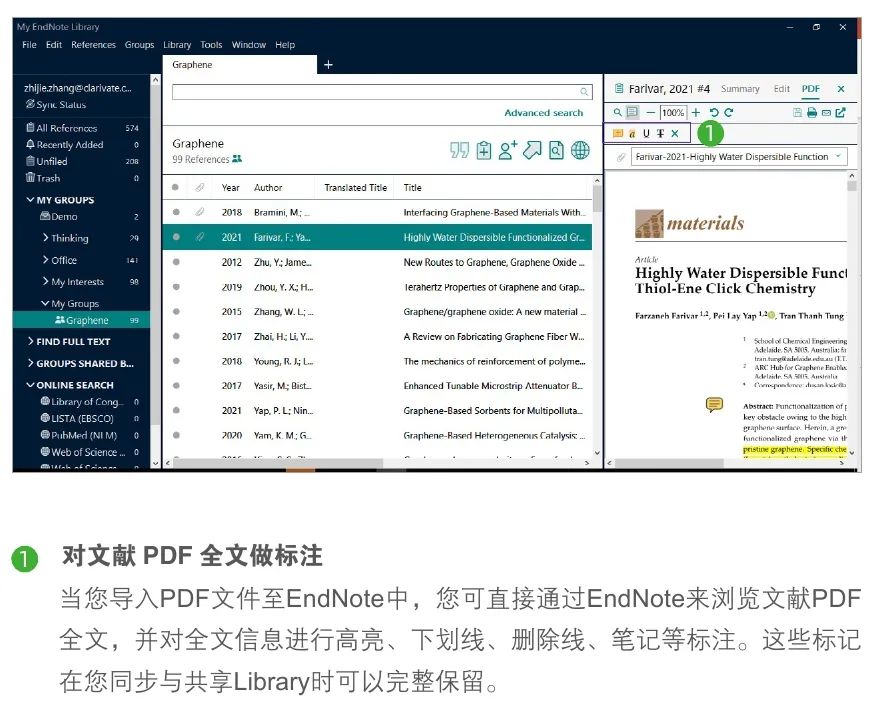This screenshot has height=704, width=878.
Task: Zoom in the PDF with plus icon
Action: click(x=695, y=113)
